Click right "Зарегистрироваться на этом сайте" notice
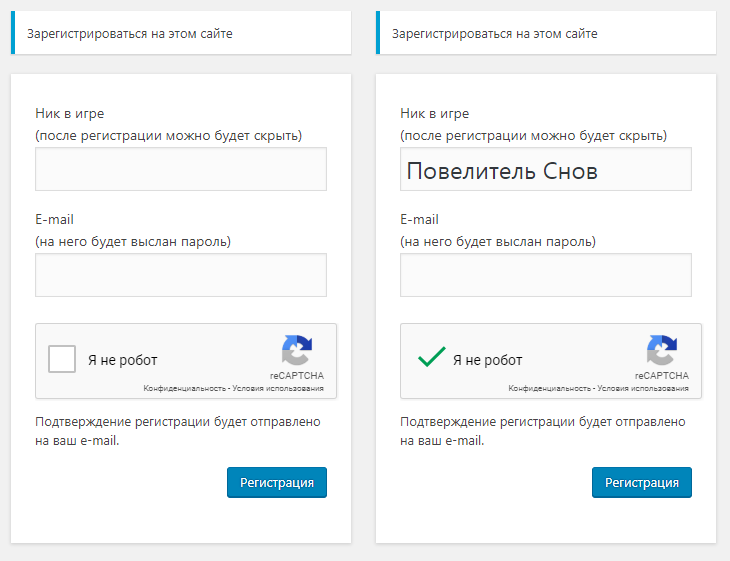 click(546, 33)
